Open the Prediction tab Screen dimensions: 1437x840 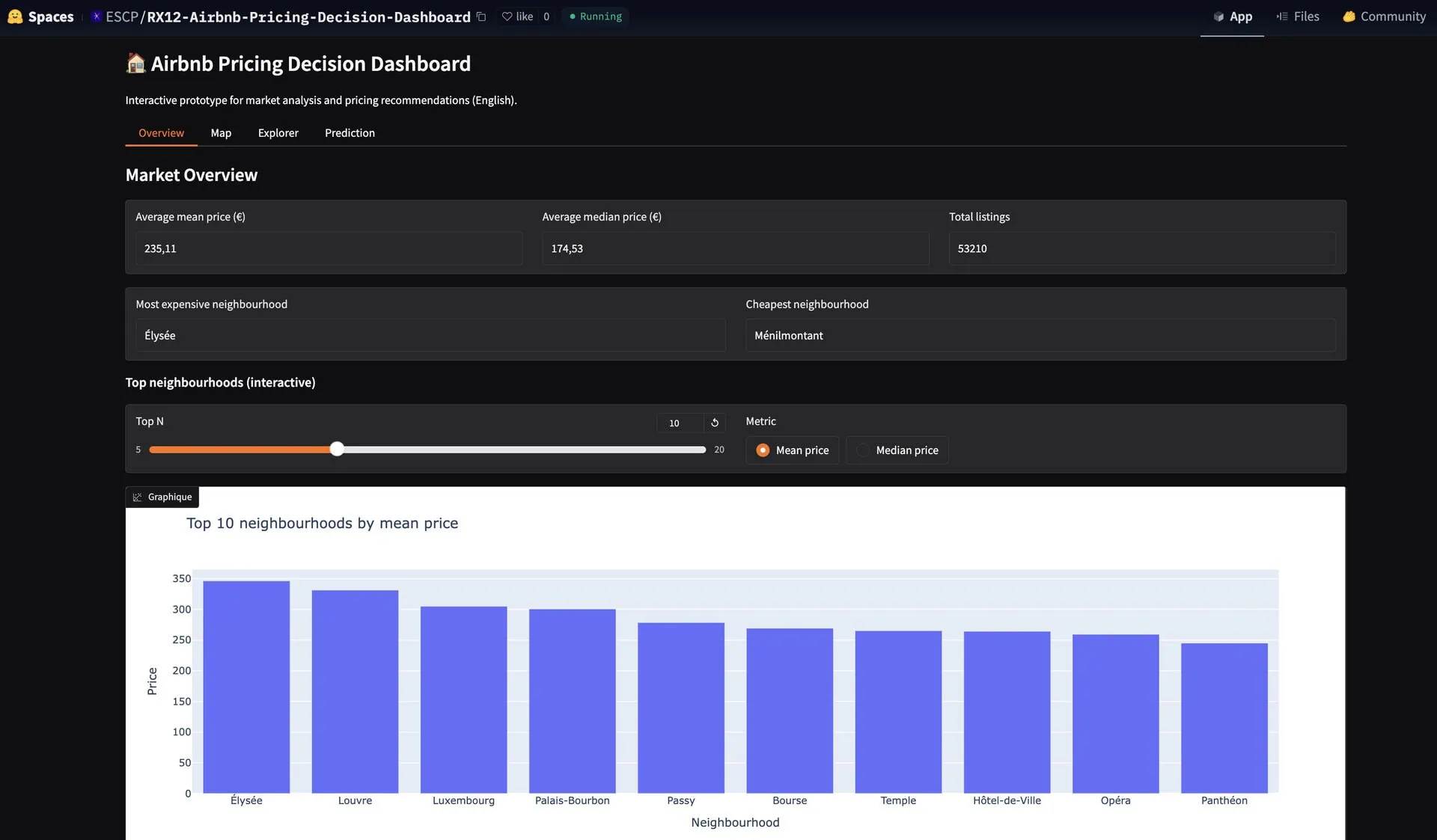coord(350,133)
